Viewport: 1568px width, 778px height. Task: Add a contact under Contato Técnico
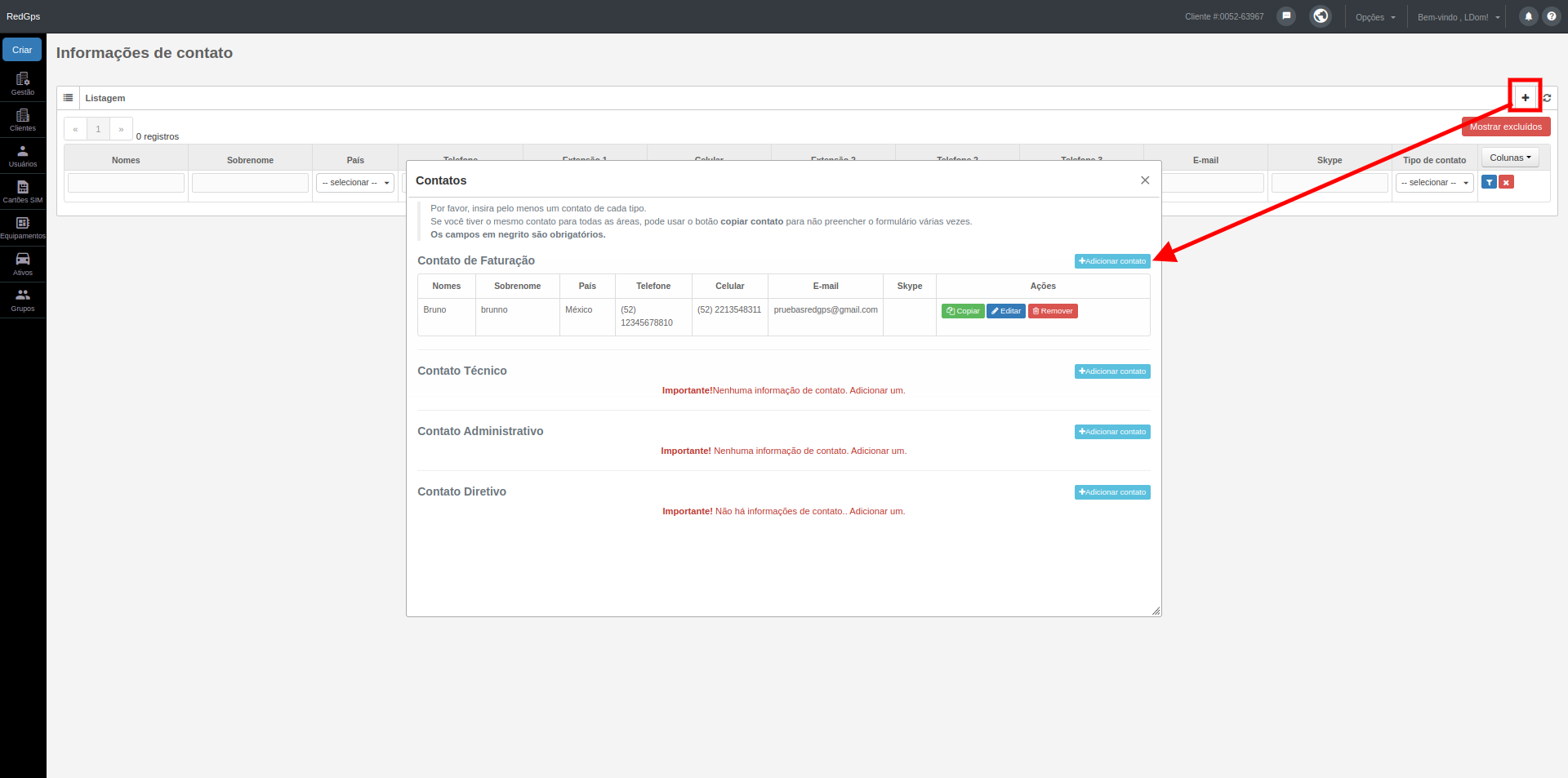tap(1112, 371)
